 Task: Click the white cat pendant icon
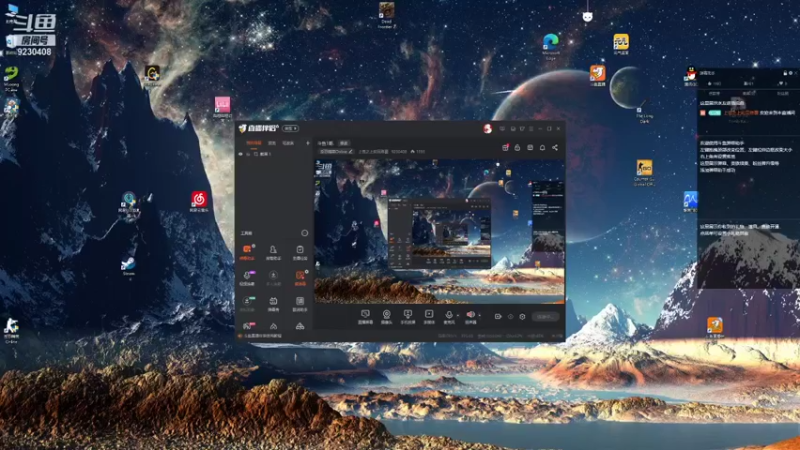click(587, 16)
